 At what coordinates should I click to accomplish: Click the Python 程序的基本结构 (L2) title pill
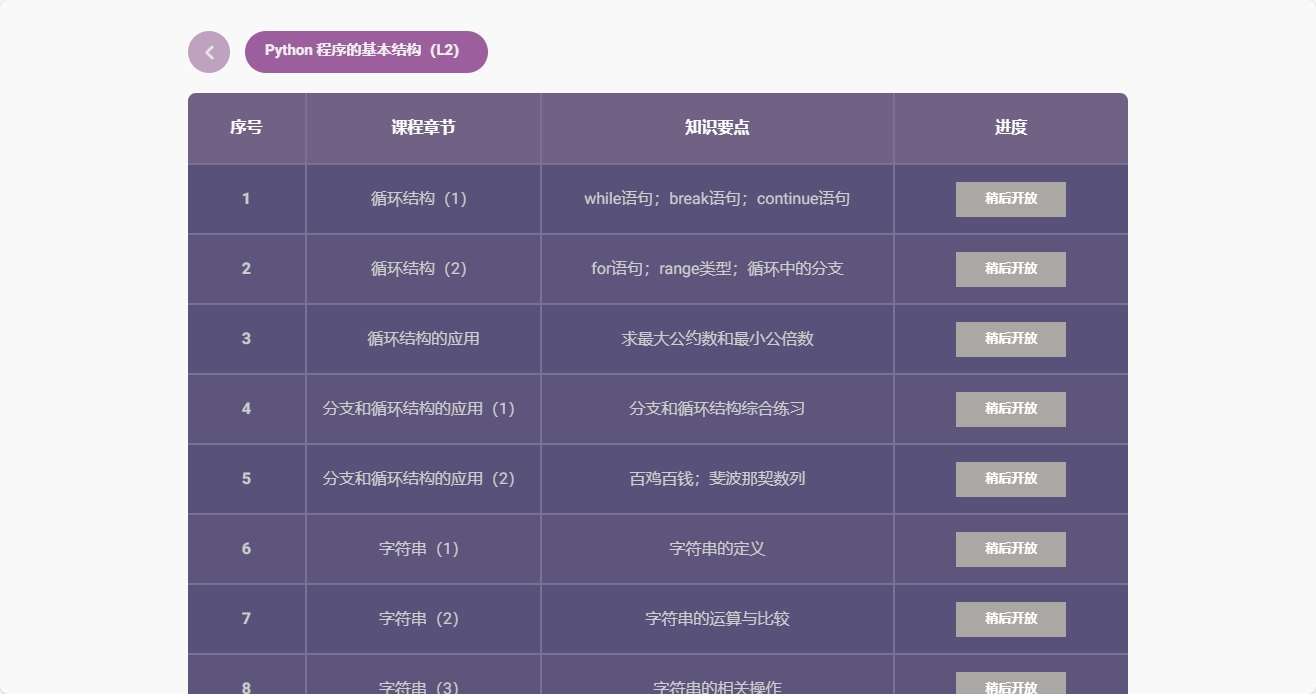tap(366, 52)
